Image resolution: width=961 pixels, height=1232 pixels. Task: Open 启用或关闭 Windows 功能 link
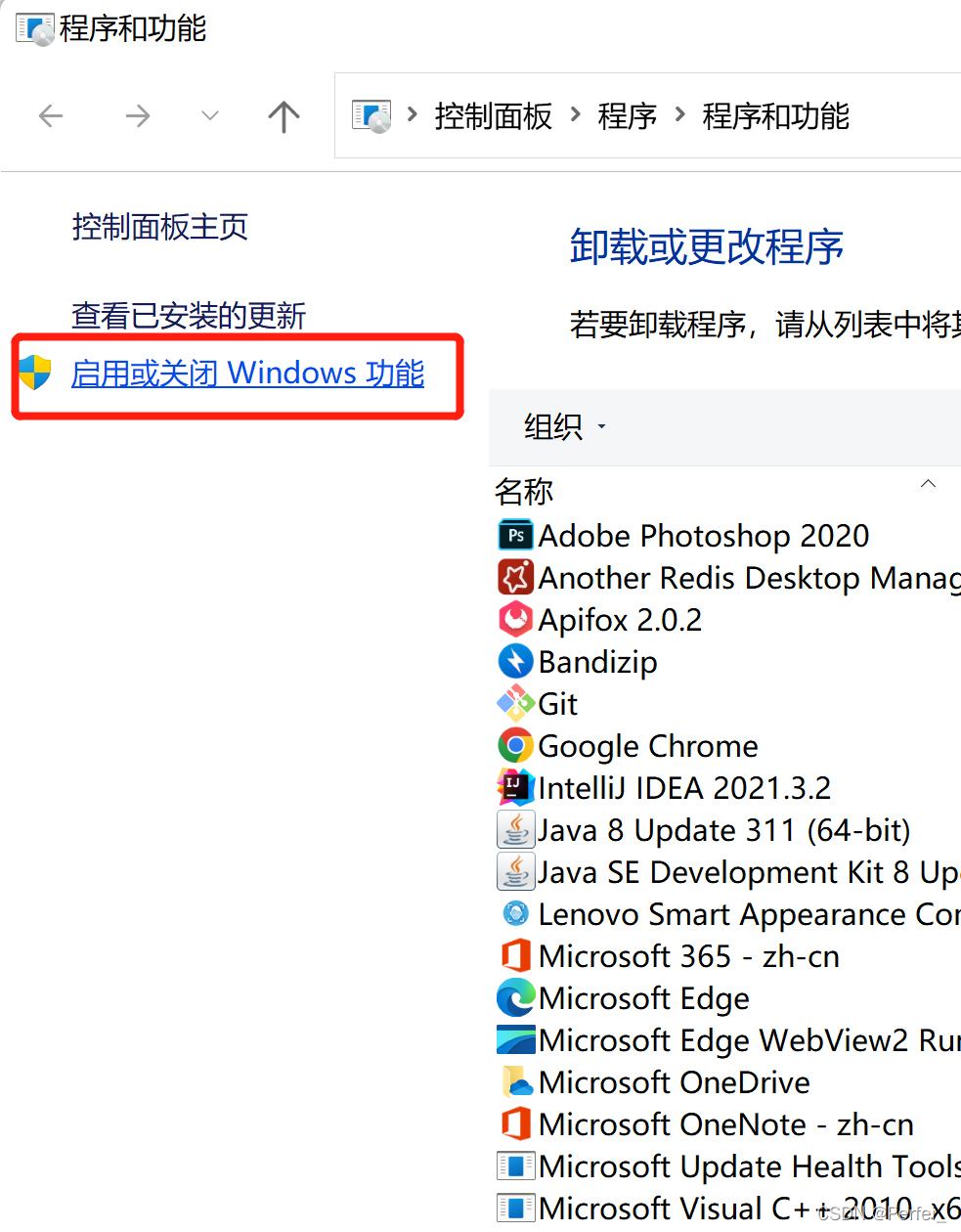(247, 373)
